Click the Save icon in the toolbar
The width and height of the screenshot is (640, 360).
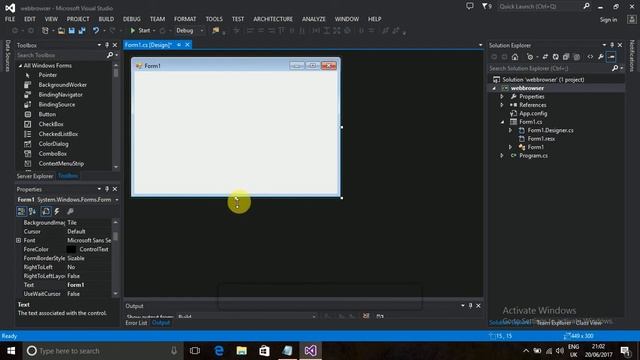pyautogui.click(x=72, y=31)
